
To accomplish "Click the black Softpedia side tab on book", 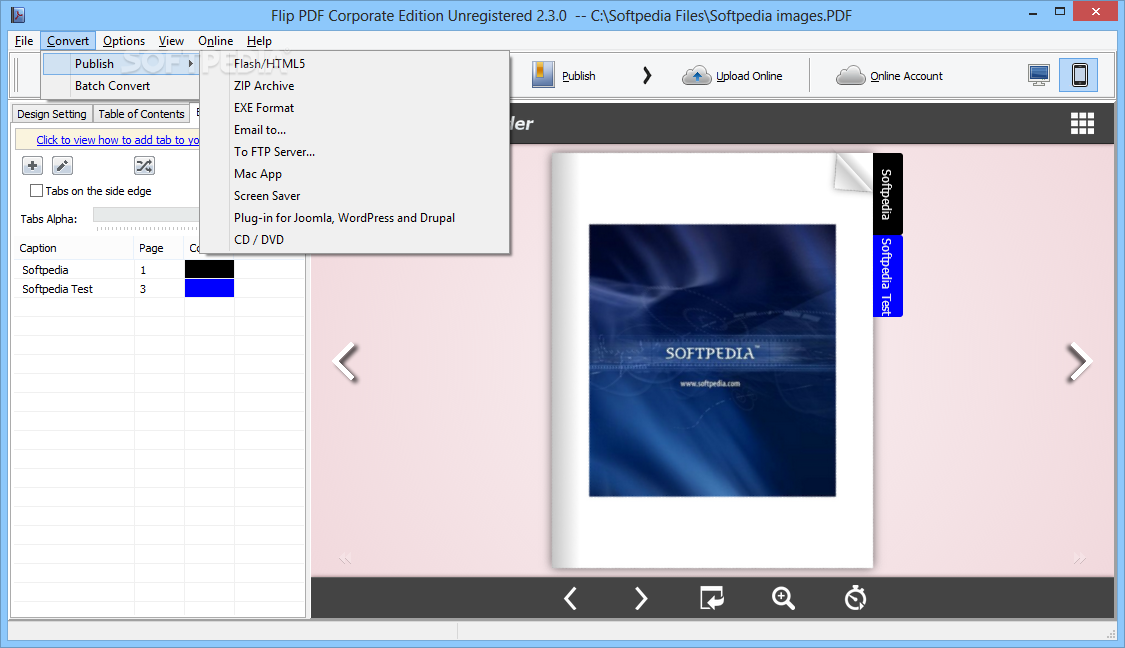I will 887,194.
